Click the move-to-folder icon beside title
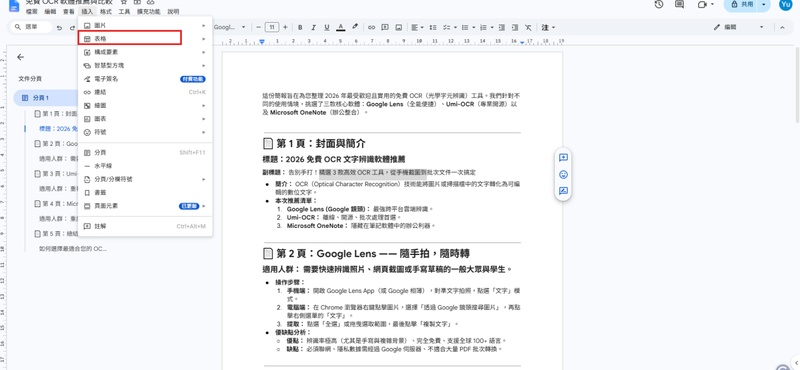The image size is (800, 370). (x=137, y=3)
